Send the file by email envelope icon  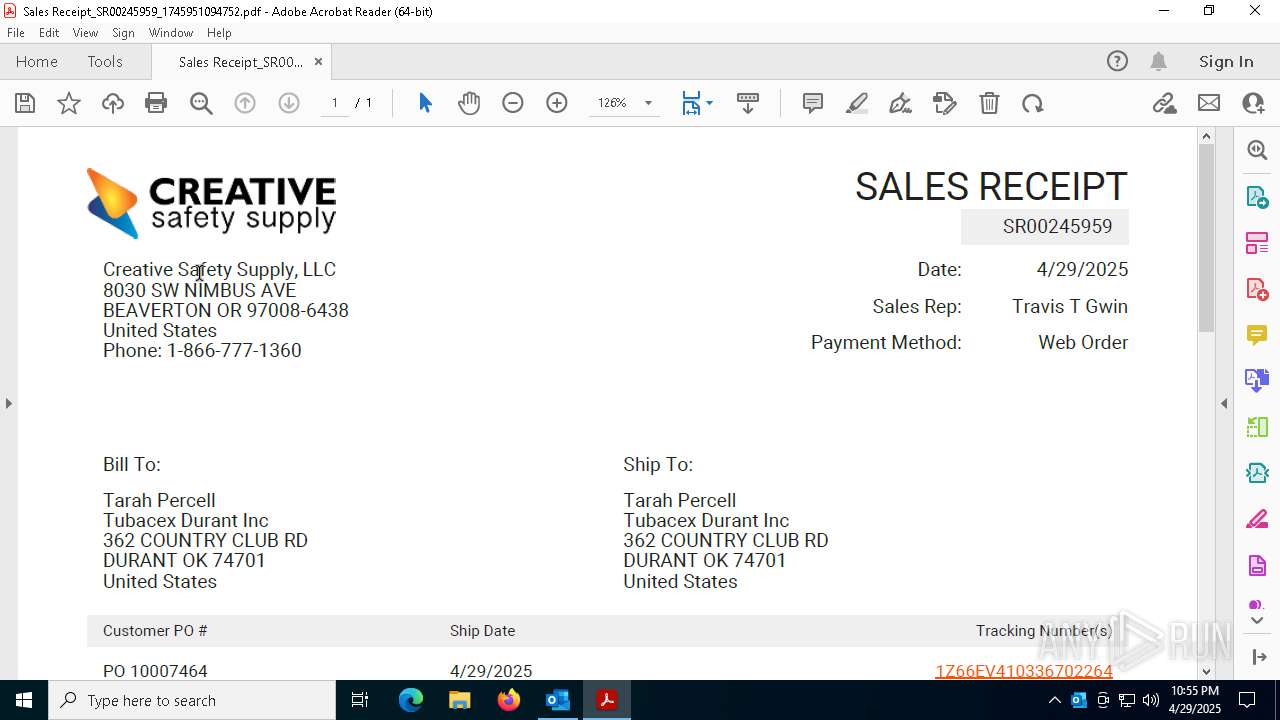(1209, 103)
